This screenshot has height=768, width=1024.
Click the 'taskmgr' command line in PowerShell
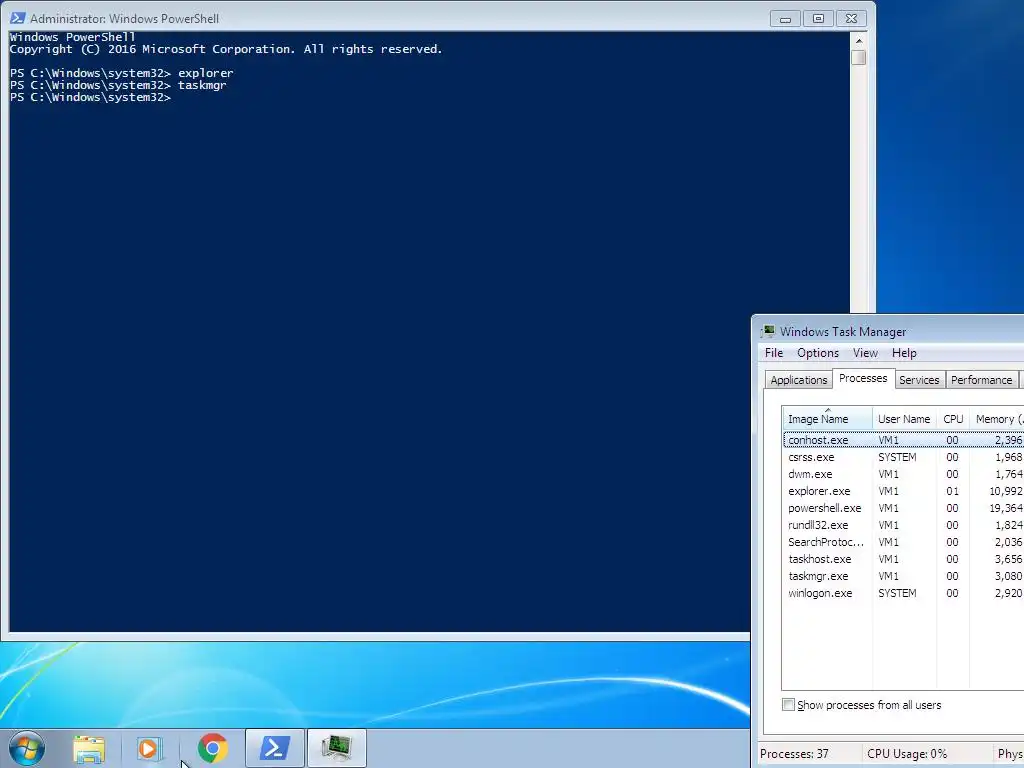118,85
